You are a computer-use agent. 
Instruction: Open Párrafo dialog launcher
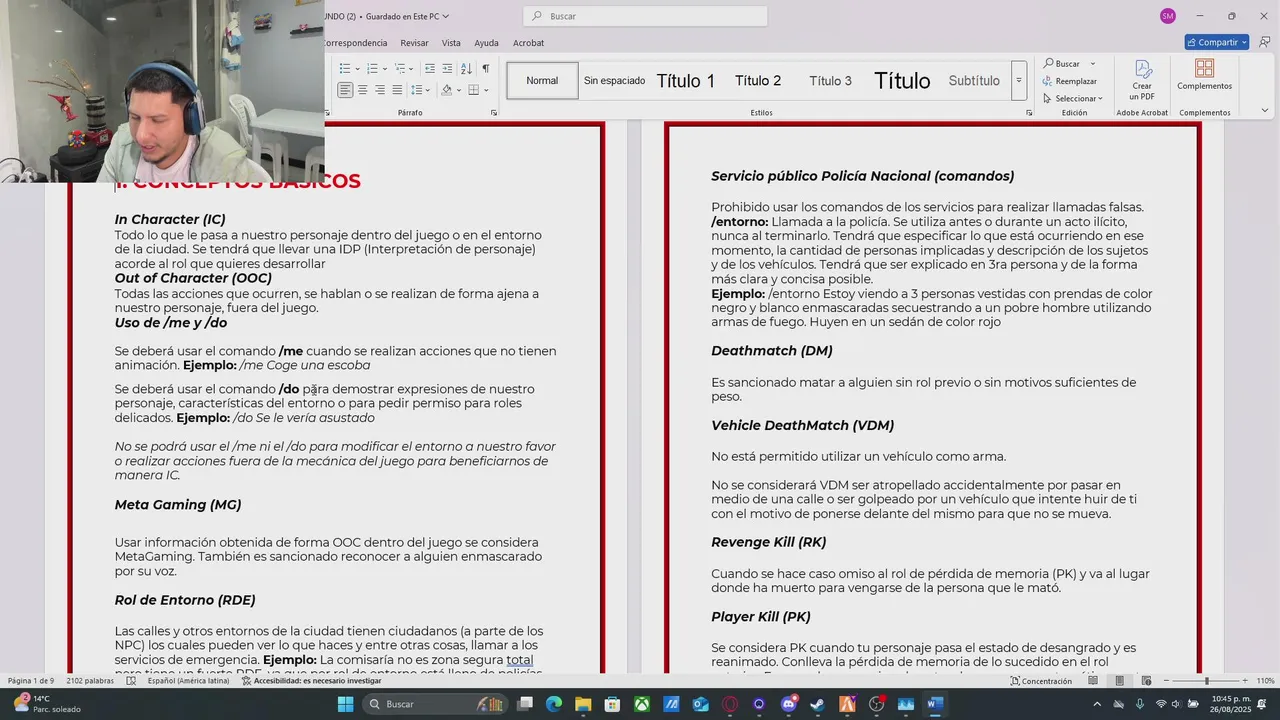tap(494, 113)
